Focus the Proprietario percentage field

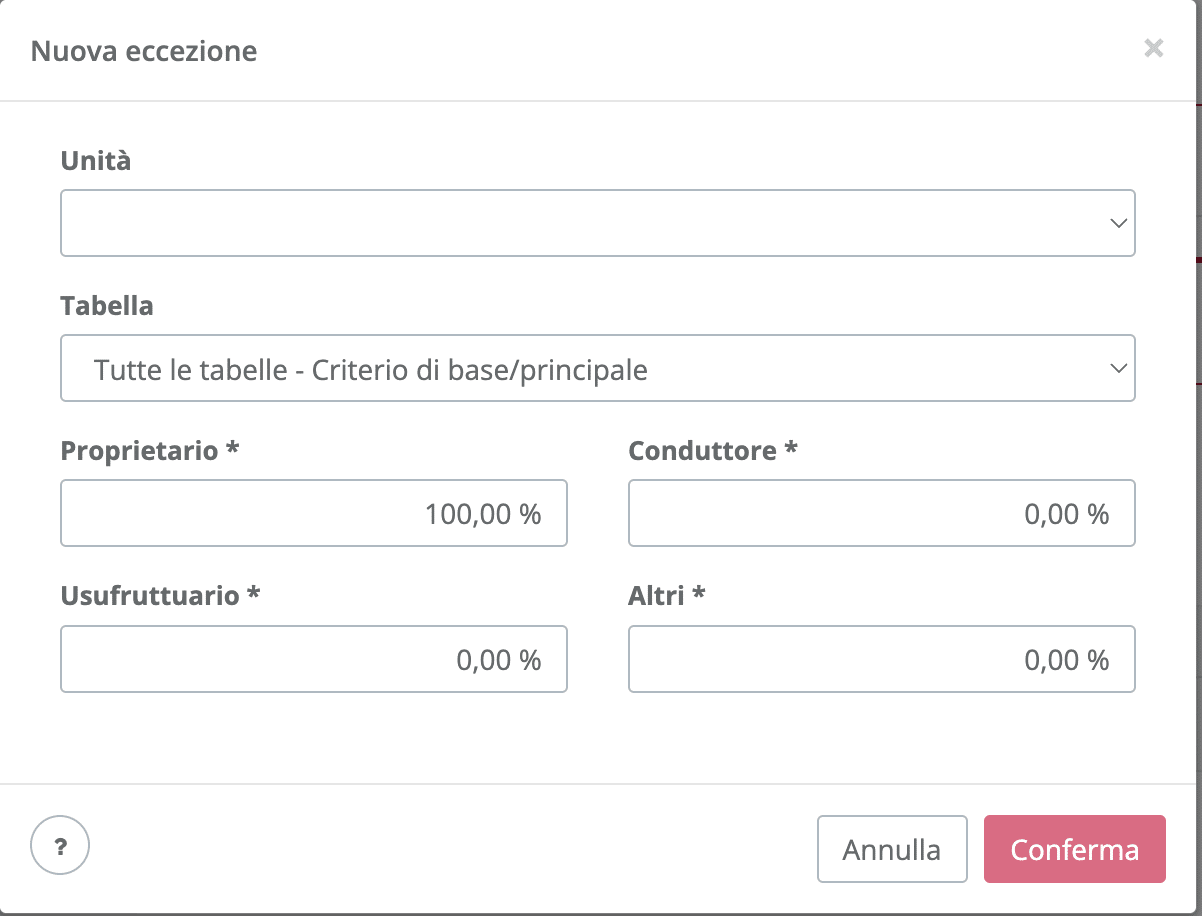point(314,513)
